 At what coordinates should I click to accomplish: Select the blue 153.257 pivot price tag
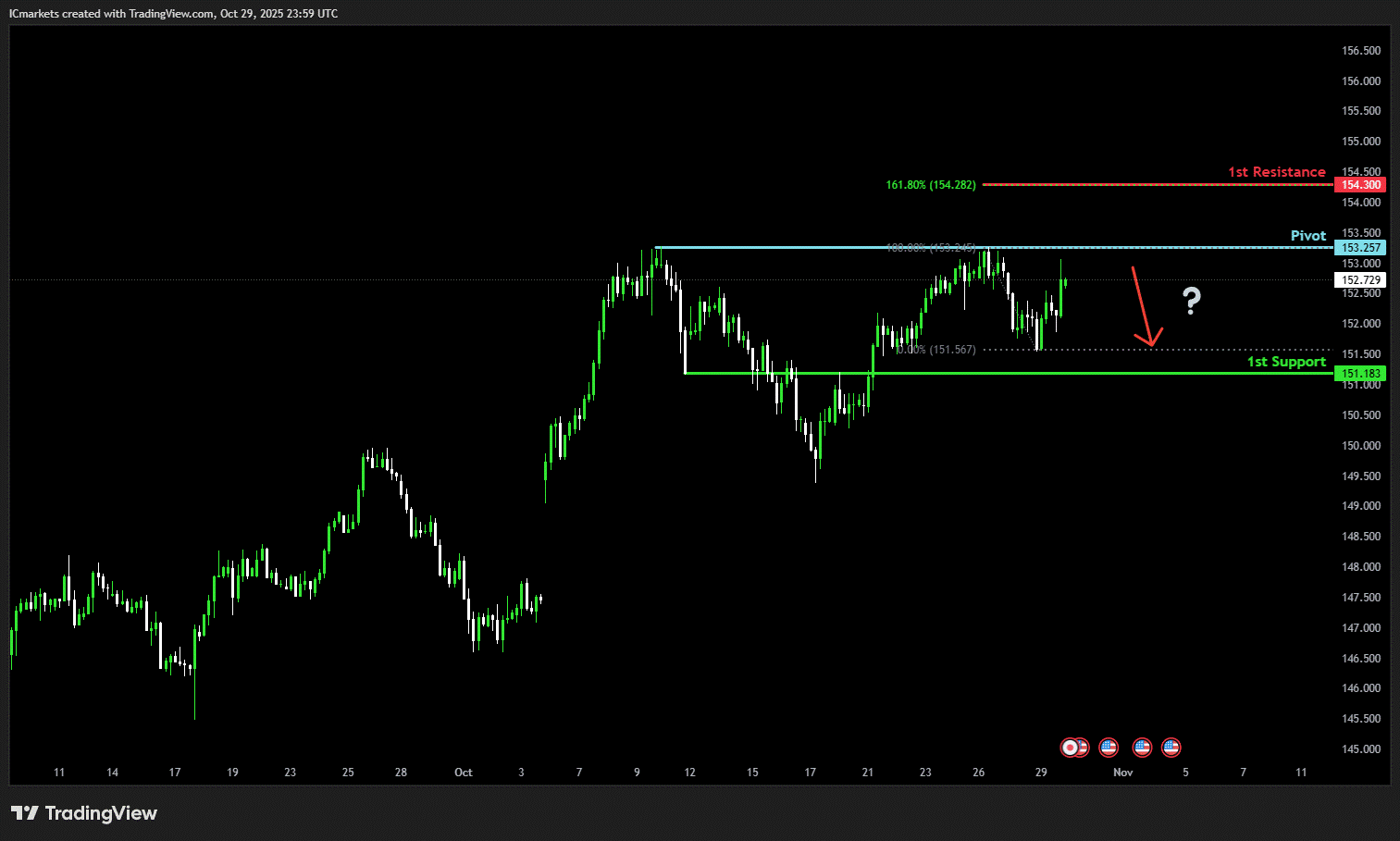[x=1360, y=248]
